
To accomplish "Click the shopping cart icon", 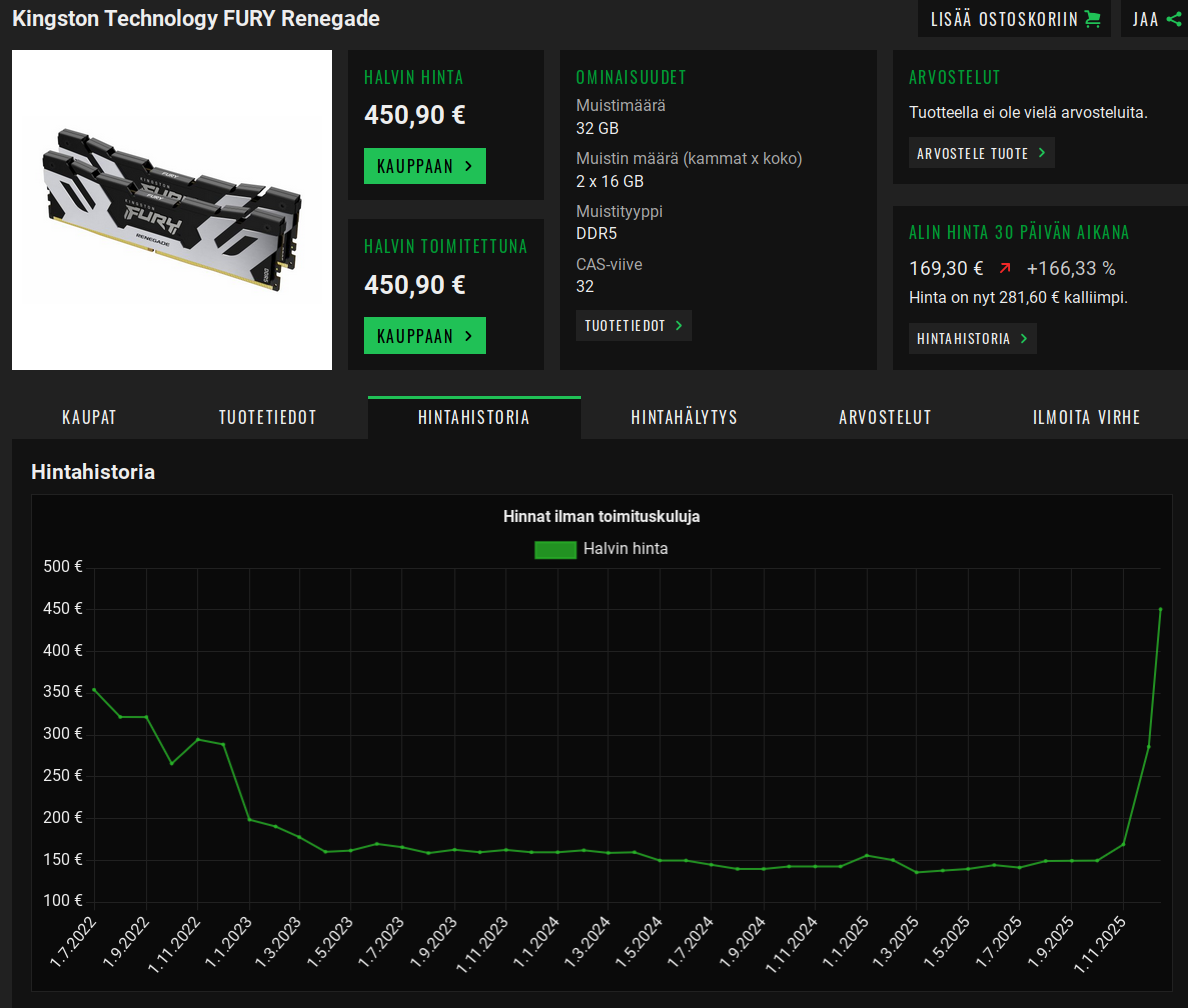I will click(1092, 19).
